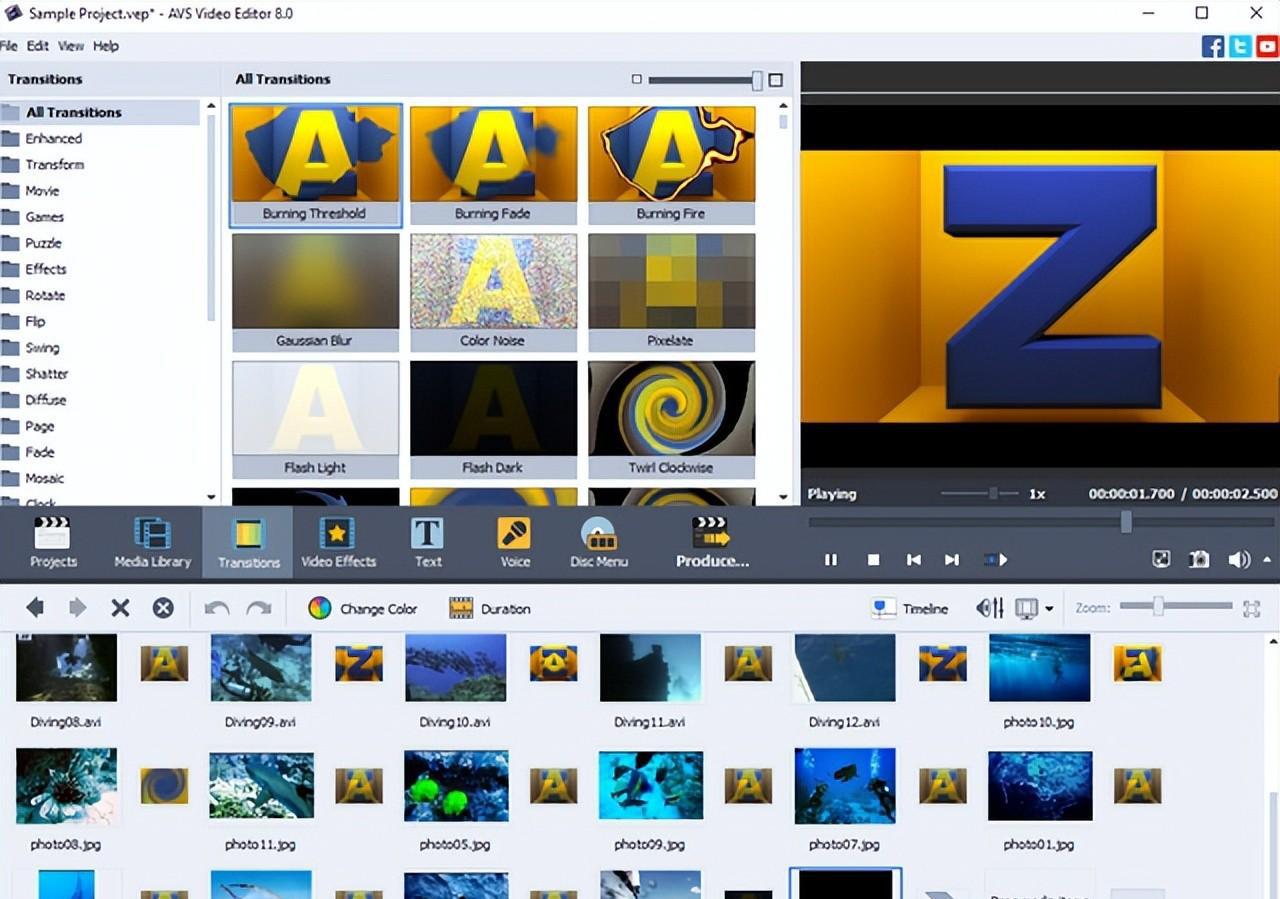Expand the volume options arrow
Image resolution: width=1280 pixels, height=899 pixels.
coord(1268,560)
